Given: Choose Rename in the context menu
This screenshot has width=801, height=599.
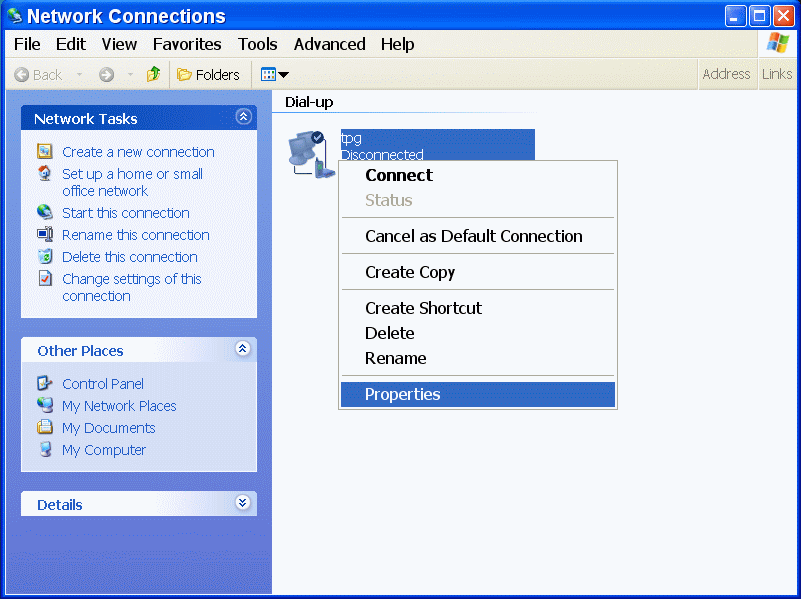Looking at the screenshot, I should [x=478, y=358].
